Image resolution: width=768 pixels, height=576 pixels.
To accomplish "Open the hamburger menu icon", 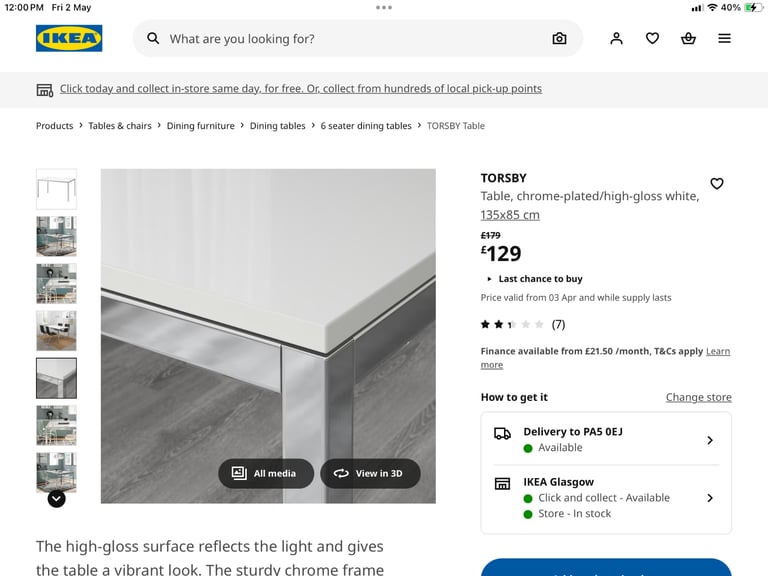I will pyautogui.click(x=724, y=38).
